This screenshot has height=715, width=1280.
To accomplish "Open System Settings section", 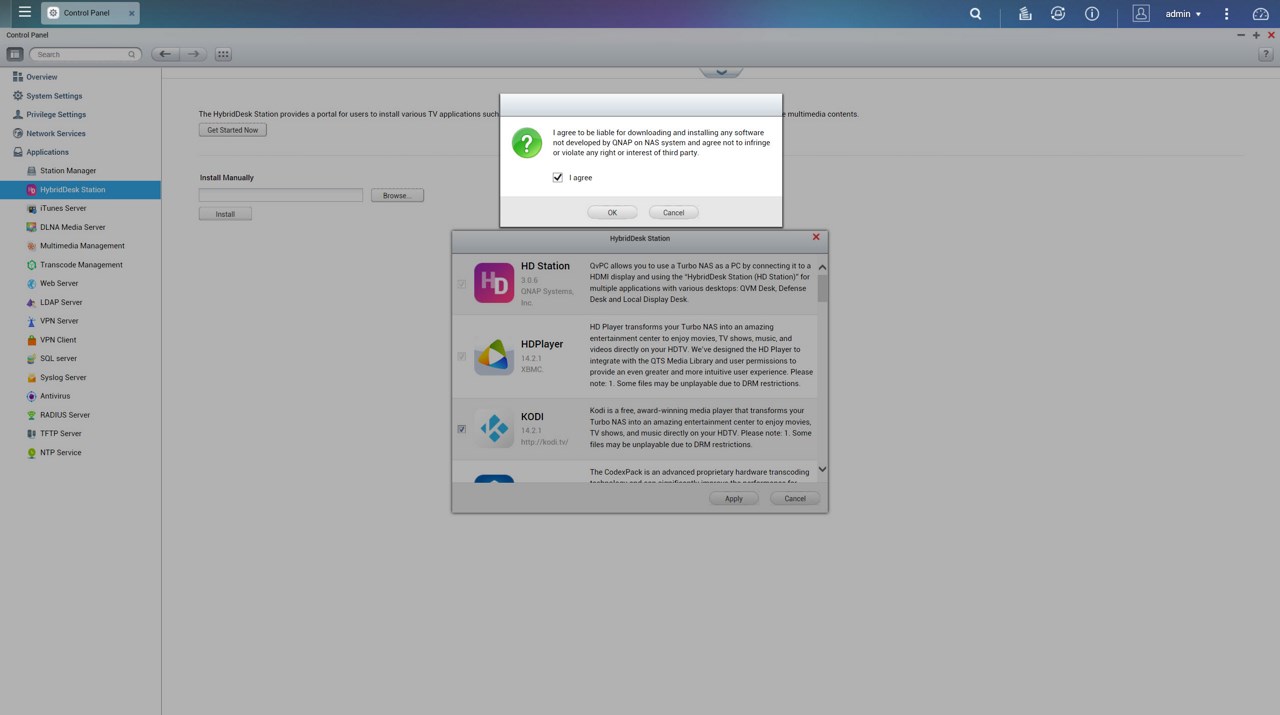I will 54,96.
